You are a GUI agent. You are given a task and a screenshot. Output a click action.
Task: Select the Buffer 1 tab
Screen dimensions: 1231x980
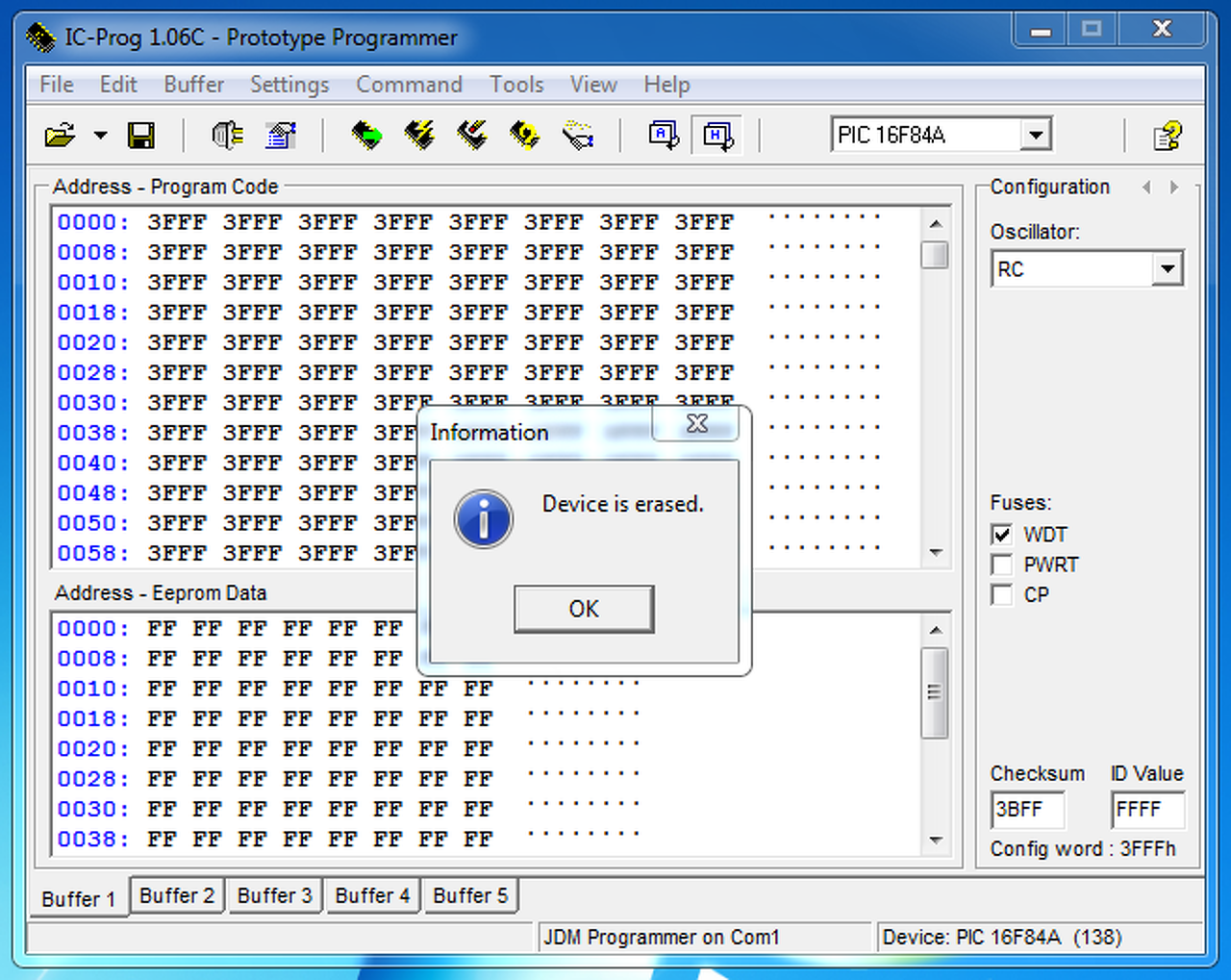pos(79,898)
